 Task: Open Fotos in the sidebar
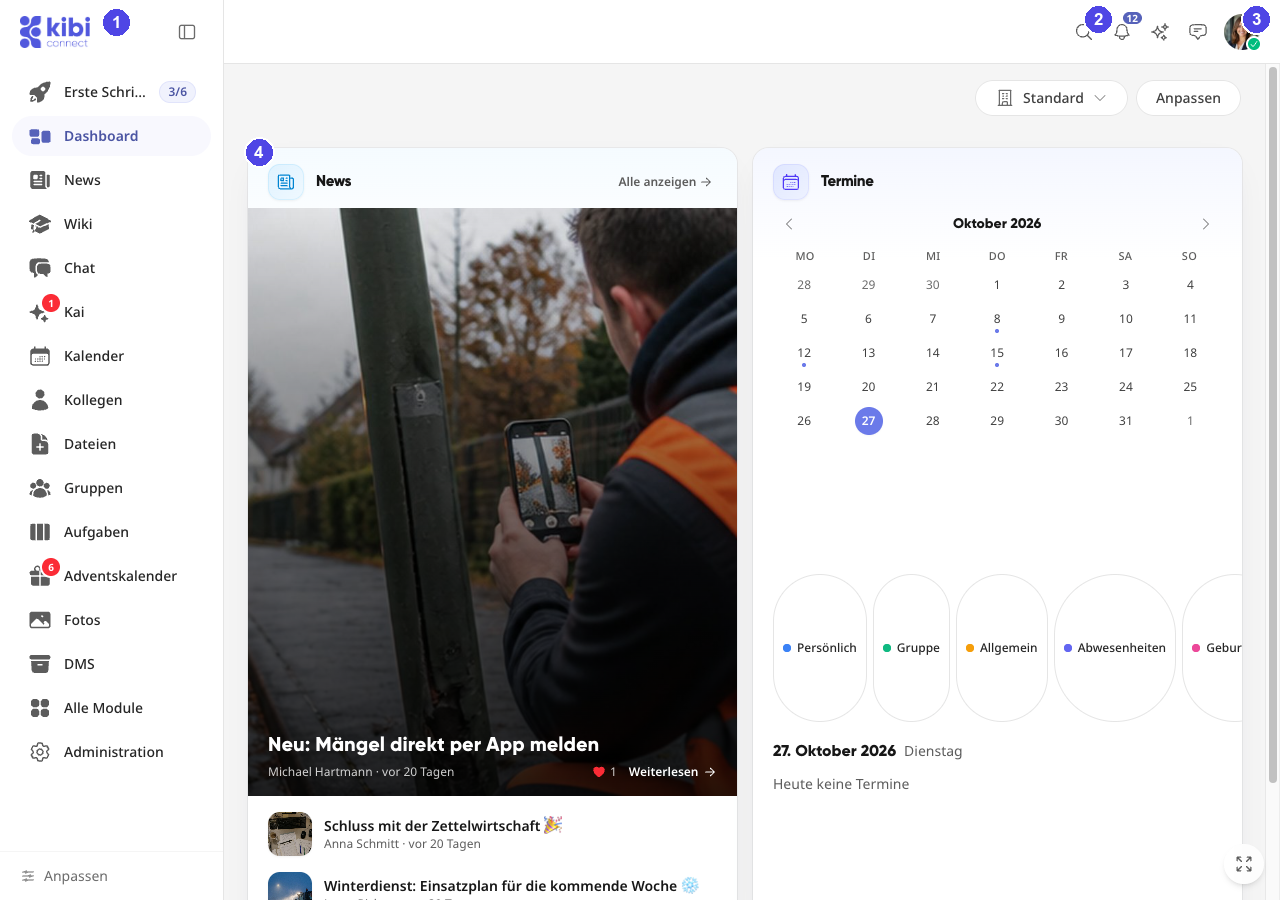112,620
